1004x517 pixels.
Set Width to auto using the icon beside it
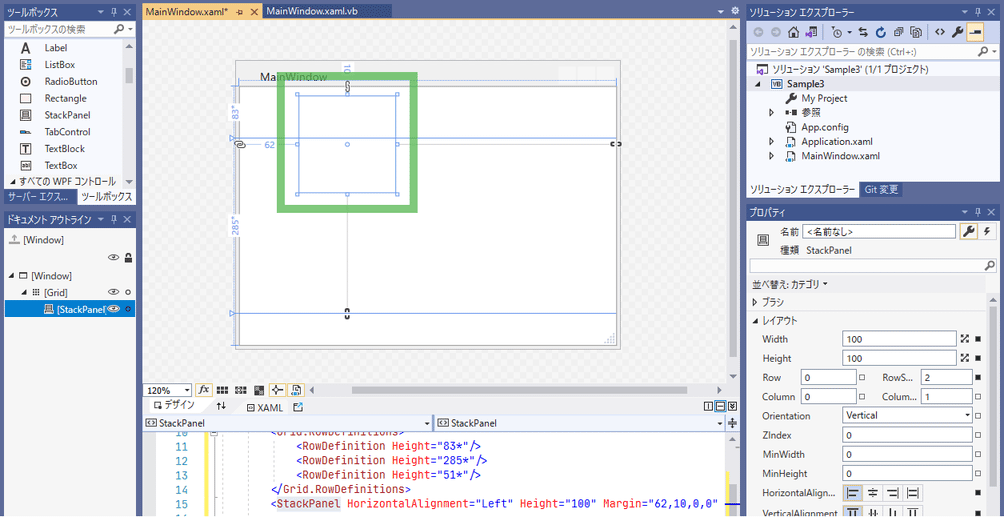point(964,339)
